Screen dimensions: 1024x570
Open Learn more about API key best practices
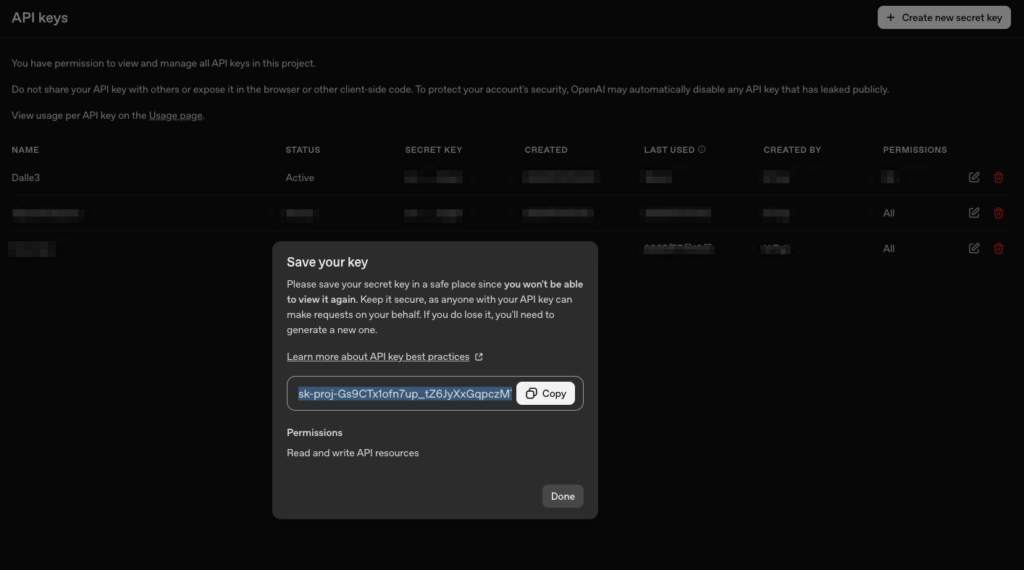click(x=378, y=357)
